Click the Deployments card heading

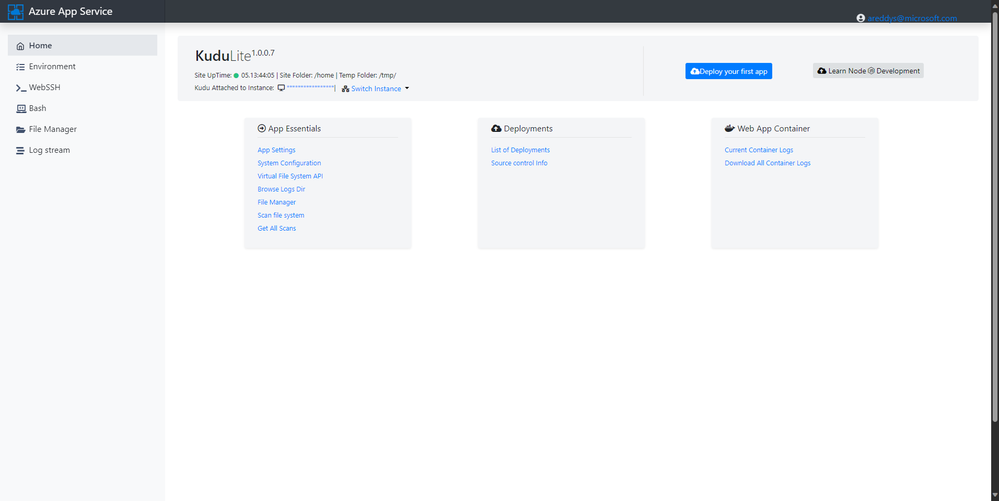click(x=528, y=128)
